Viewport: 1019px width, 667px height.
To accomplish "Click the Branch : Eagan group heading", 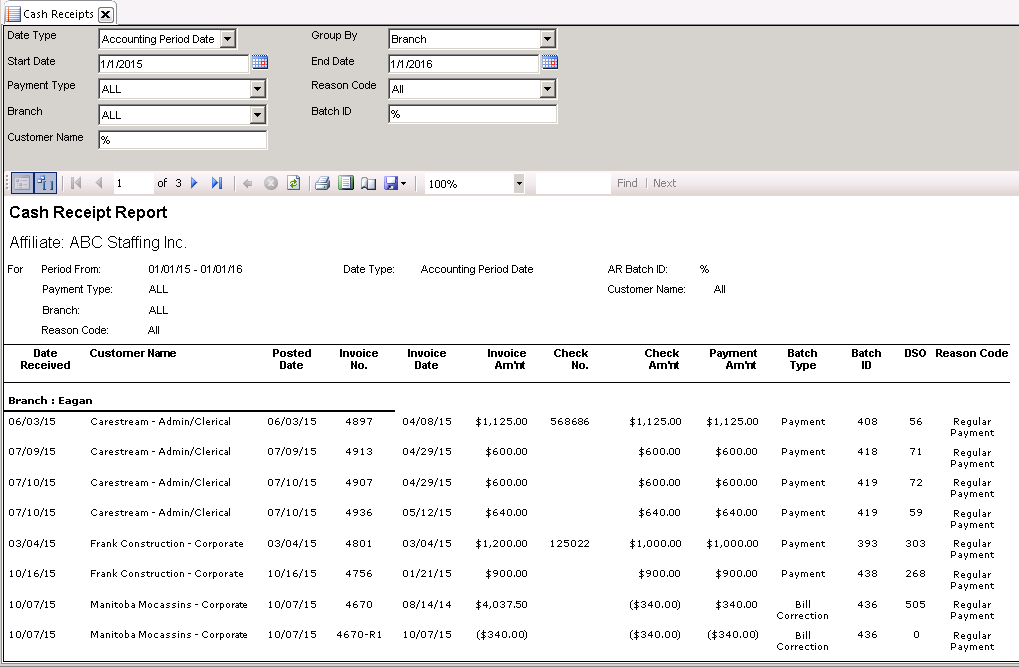I will [50, 400].
